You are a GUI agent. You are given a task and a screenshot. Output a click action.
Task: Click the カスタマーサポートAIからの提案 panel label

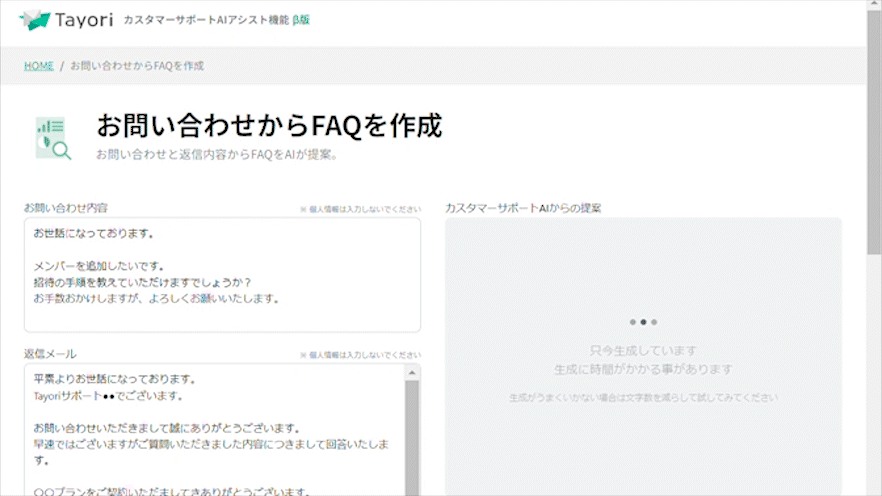click(523, 208)
